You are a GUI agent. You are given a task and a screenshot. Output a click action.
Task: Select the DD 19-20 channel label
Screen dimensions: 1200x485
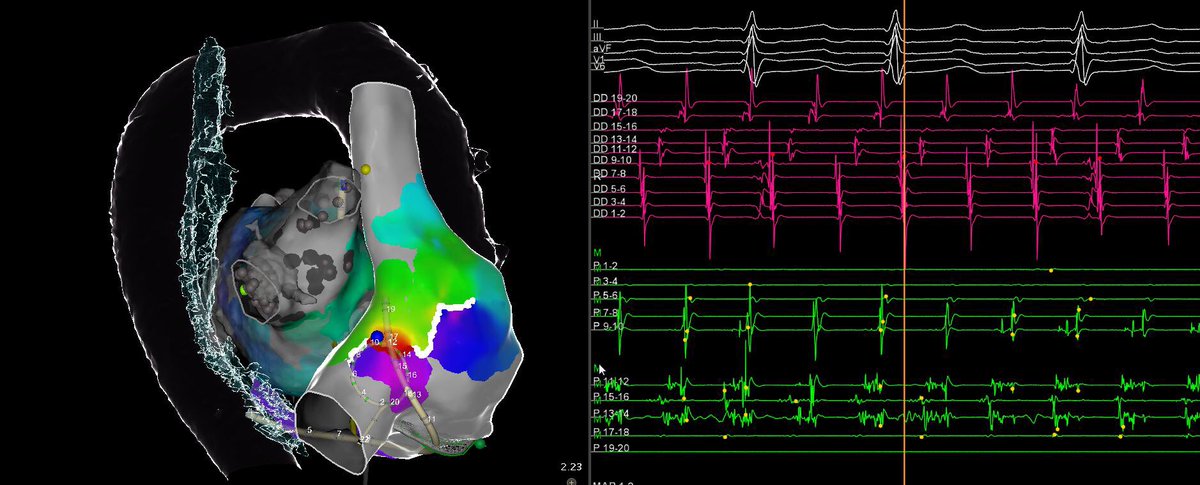614,98
